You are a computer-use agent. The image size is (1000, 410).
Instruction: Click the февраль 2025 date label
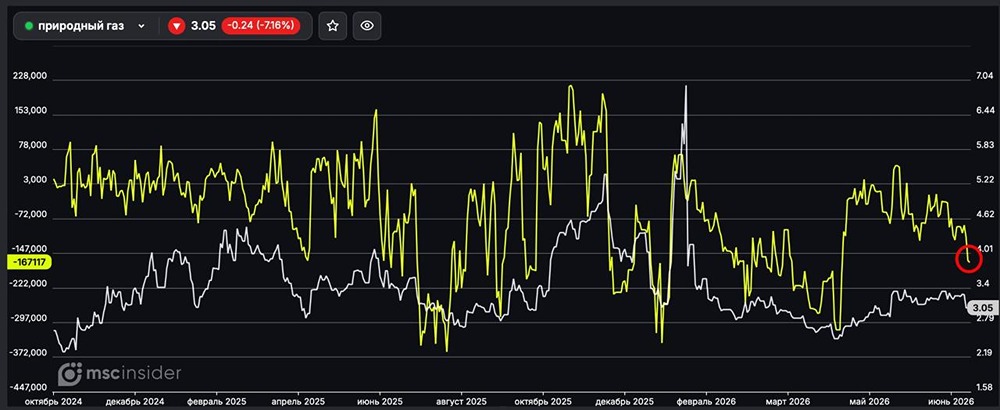tap(217, 402)
